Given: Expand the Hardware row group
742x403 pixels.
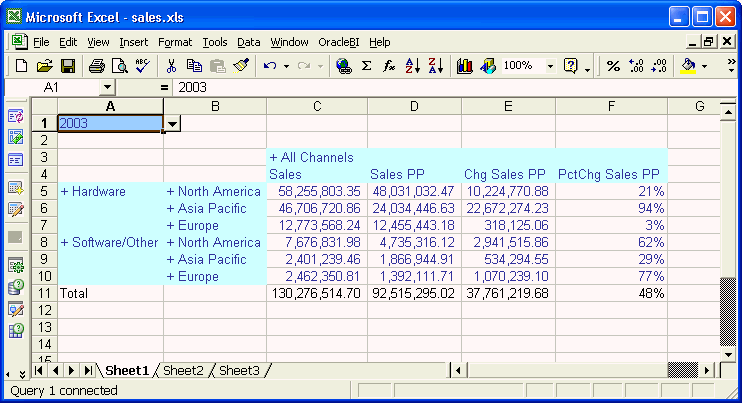Looking at the screenshot, I should 64,191.
